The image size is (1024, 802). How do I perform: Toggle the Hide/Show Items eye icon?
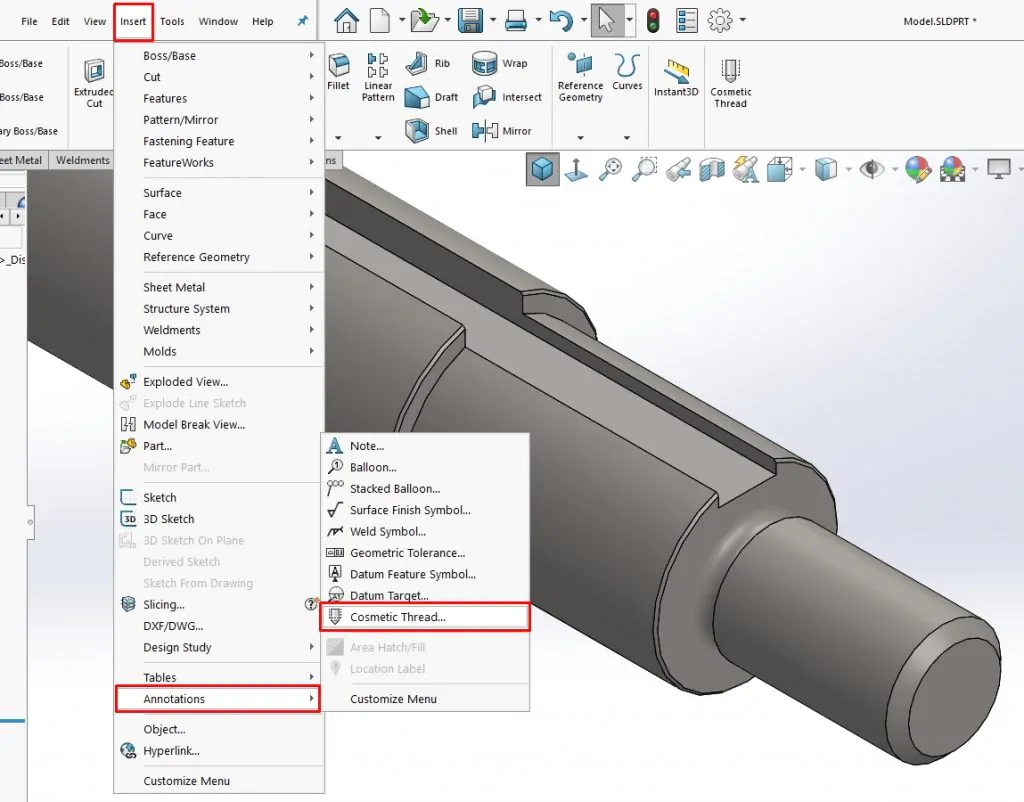[x=871, y=169]
